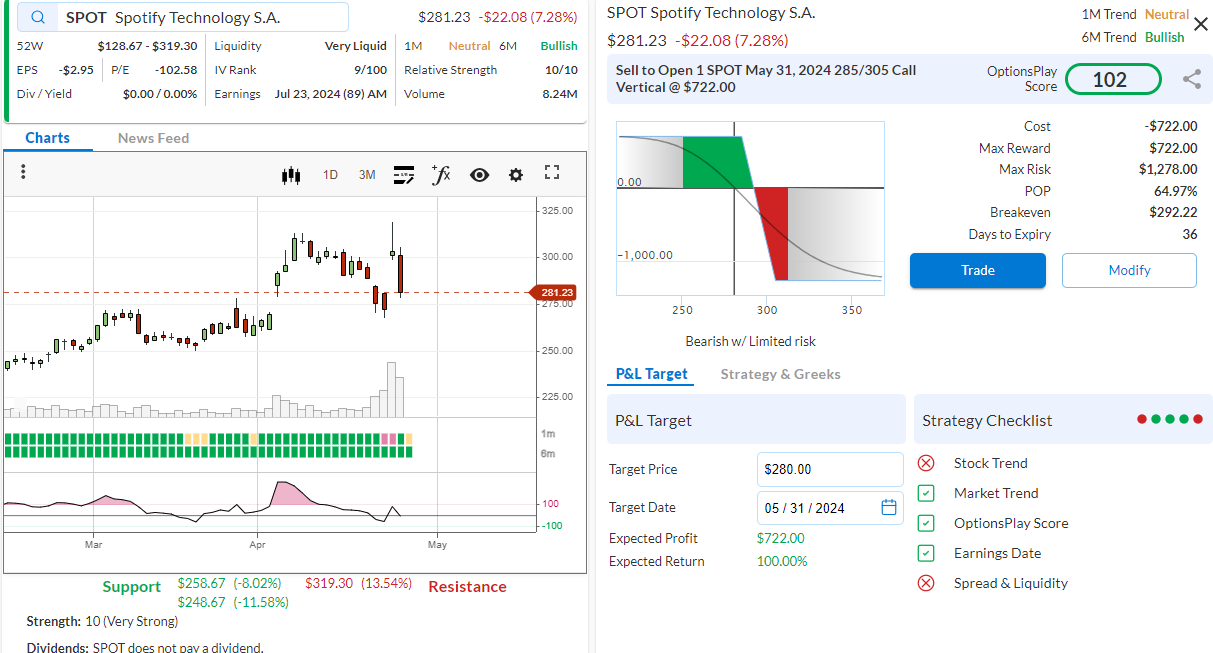Click the Expected Return 100.00% value
Image resolution: width=1213 pixels, height=653 pixels.
coord(782,561)
